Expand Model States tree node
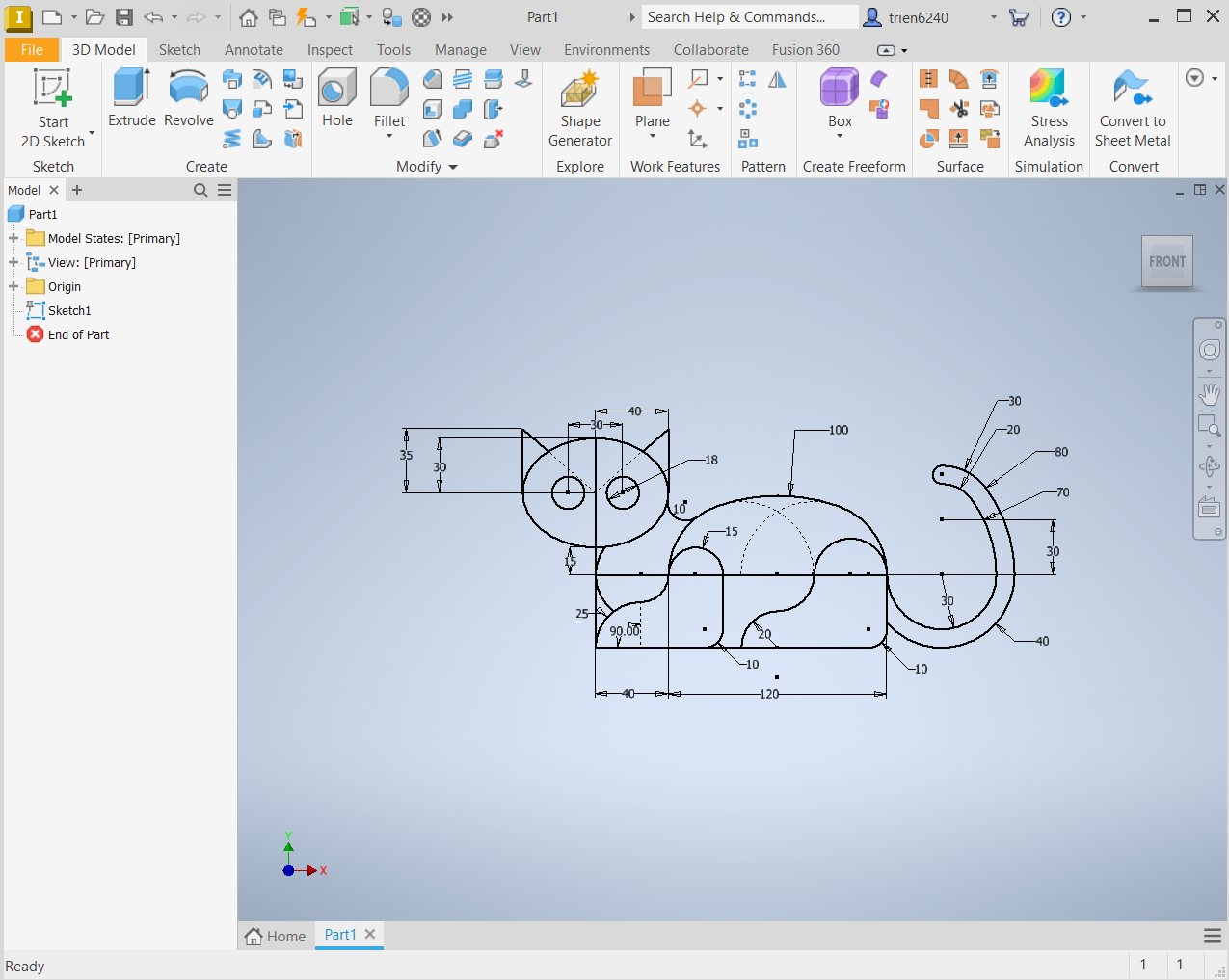This screenshot has height=980, width=1229. click(13, 238)
